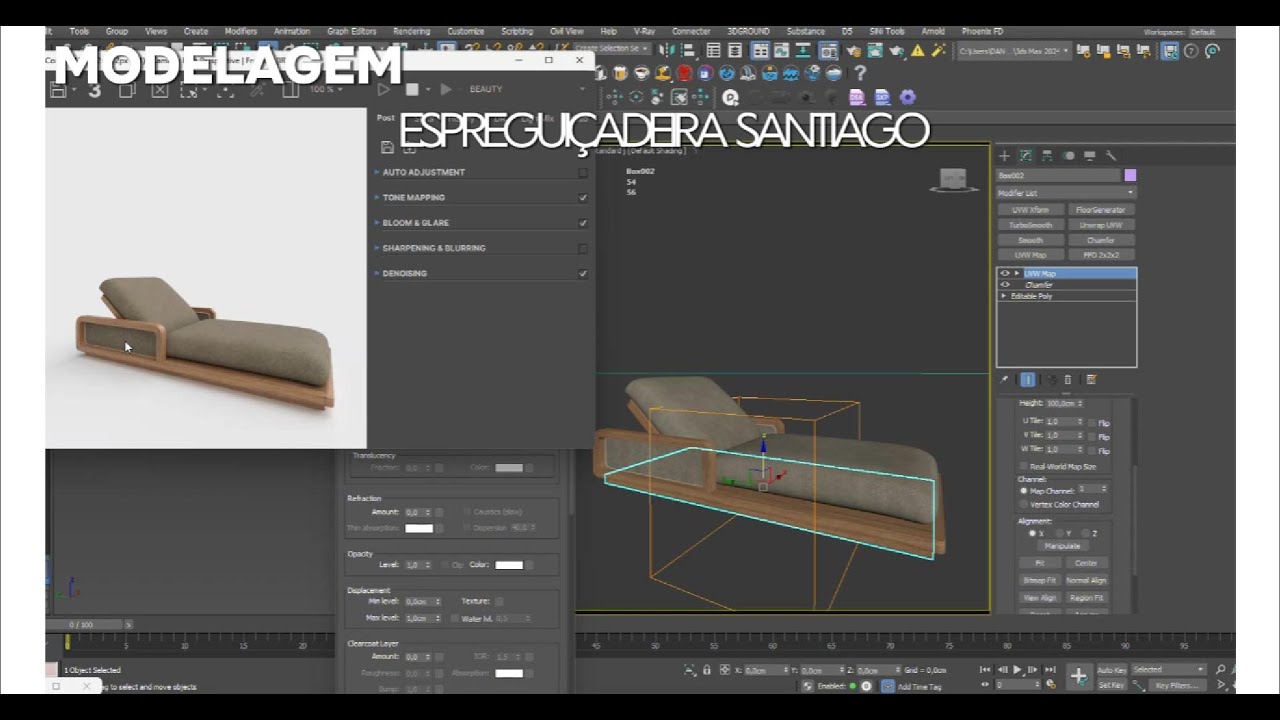Screen dimensions: 1280x720
Task: Click the Manipulate alignment button
Action: pos(1062,546)
